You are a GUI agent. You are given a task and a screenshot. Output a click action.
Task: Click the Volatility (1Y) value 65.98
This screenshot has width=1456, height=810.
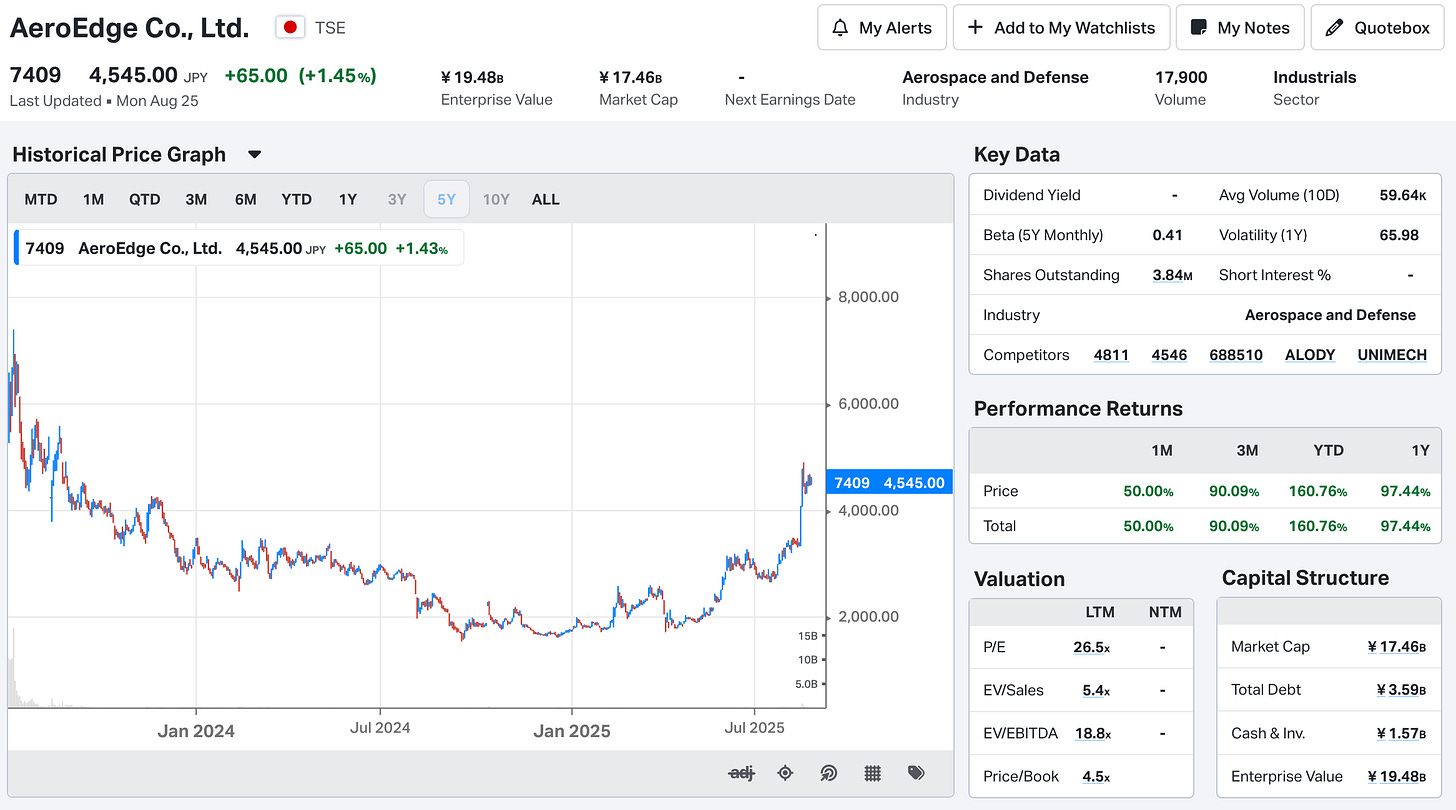(x=1399, y=235)
